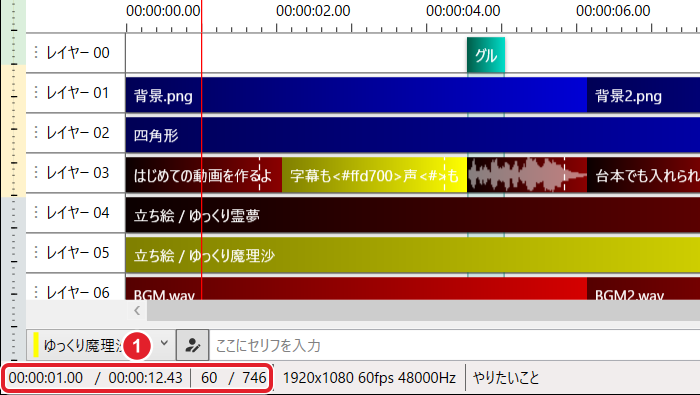The height and width of the screenshot is (395, 700).
Task: Click the timeline scroll-left arrow
Action: [137, 310]
